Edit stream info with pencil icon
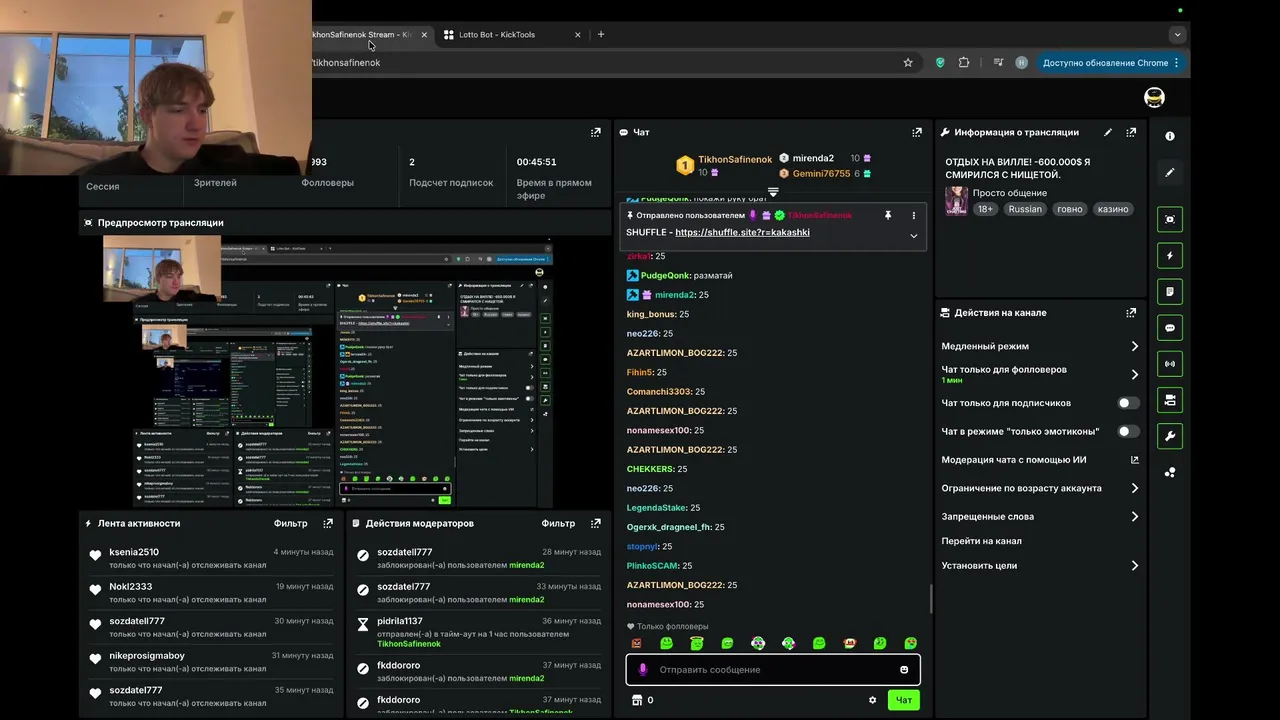 pos(1108,132)
